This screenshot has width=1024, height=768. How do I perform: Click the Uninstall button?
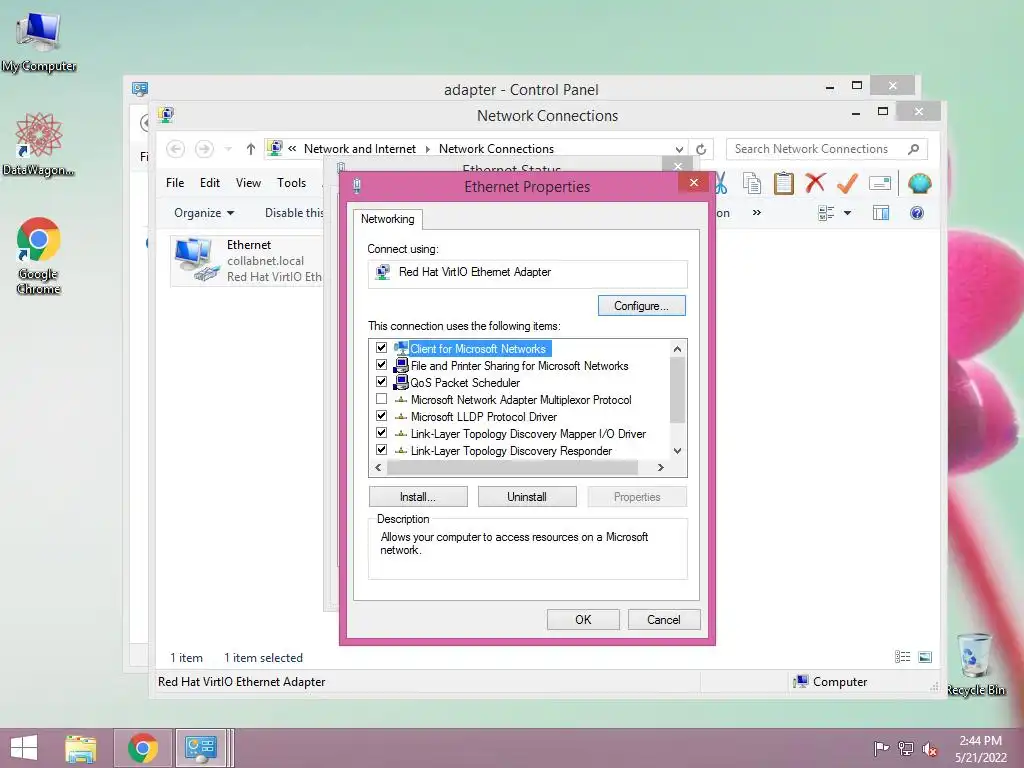click(x=527, y=497)
